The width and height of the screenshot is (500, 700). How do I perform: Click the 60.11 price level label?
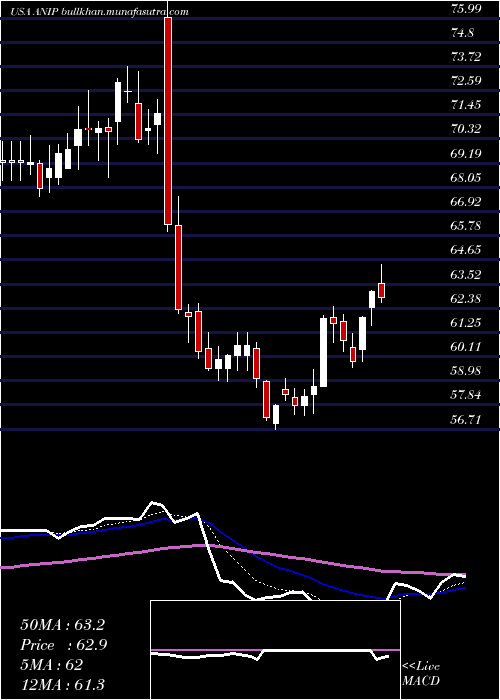click(465, 346)
